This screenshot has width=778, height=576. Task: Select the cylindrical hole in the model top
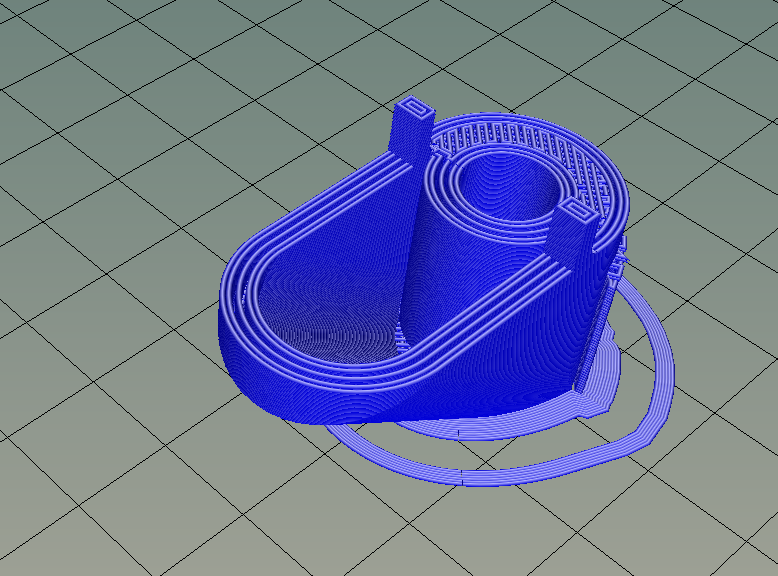509,185
